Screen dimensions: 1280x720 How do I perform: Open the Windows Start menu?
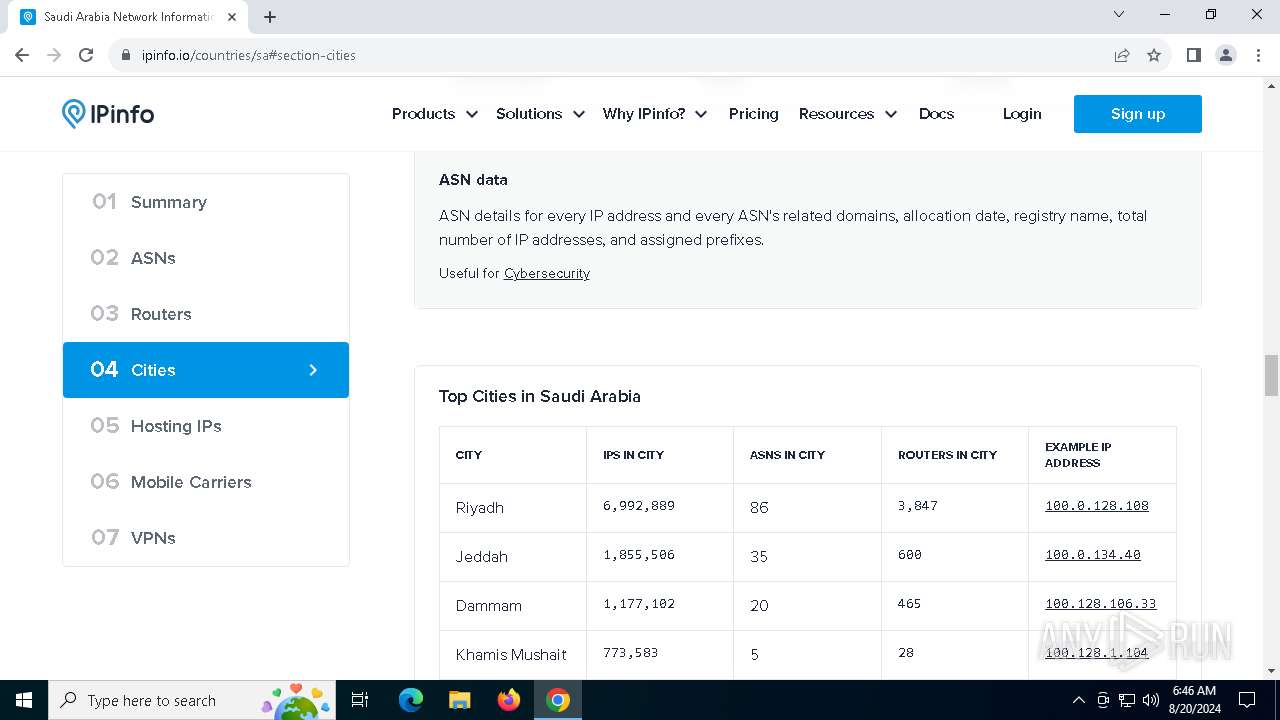coord(24,700)
